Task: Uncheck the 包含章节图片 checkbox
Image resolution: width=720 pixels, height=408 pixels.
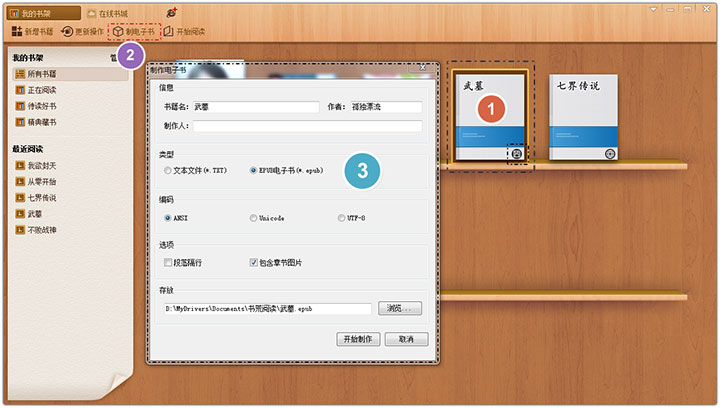Action: [254, 263]
